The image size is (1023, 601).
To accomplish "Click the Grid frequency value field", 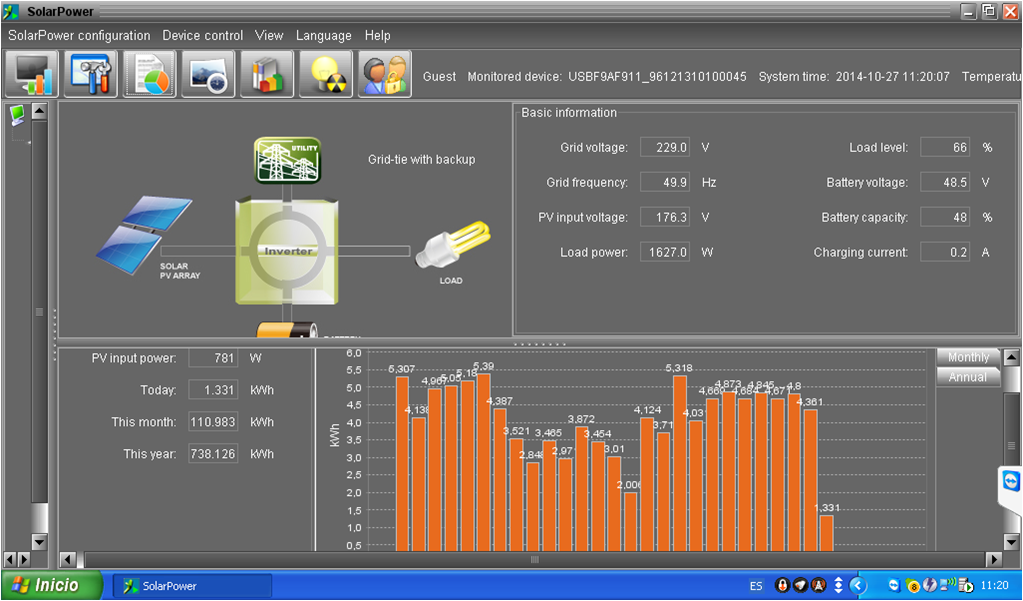I will point(665,182).
